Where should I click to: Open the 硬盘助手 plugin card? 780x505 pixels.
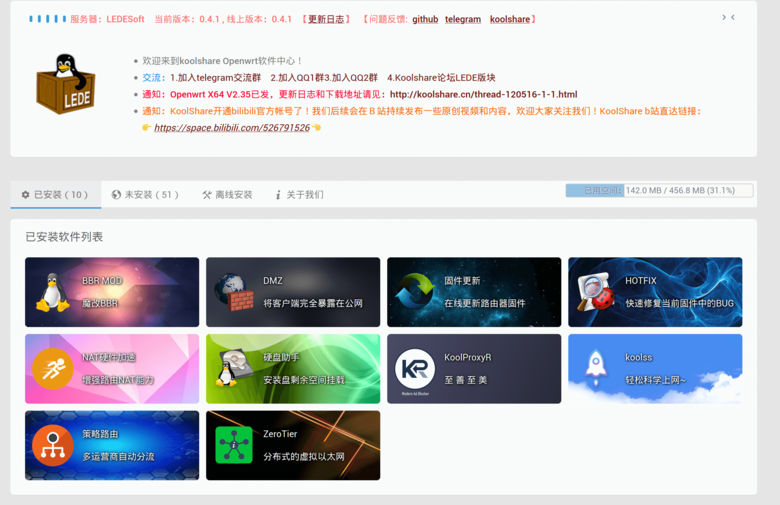pos(293,369)
